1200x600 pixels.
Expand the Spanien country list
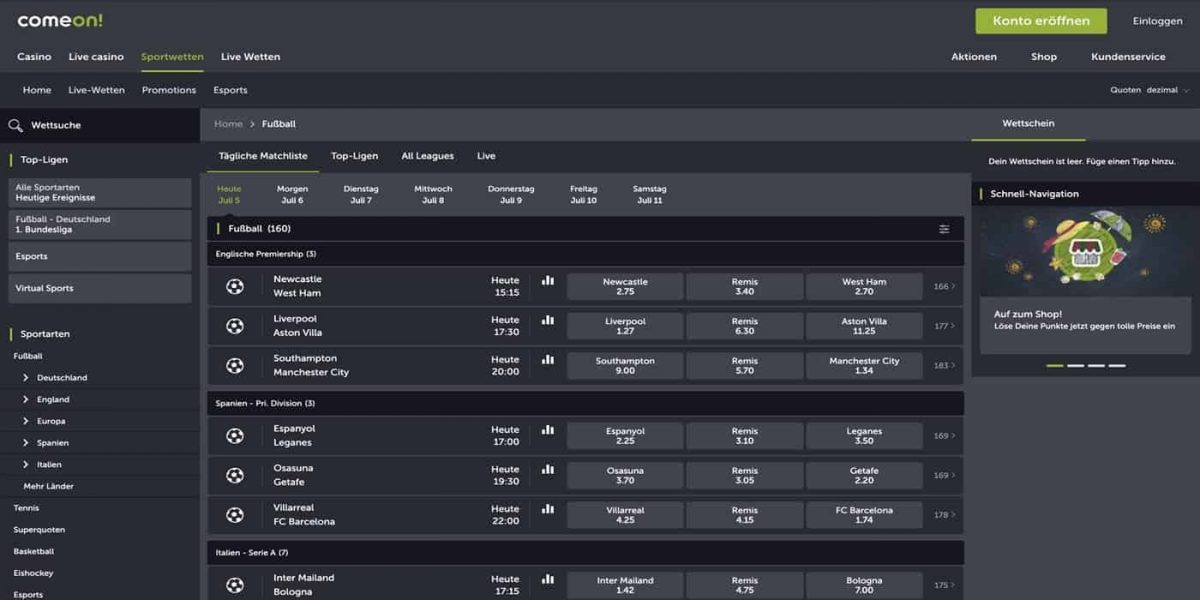[x=26, y=443]
